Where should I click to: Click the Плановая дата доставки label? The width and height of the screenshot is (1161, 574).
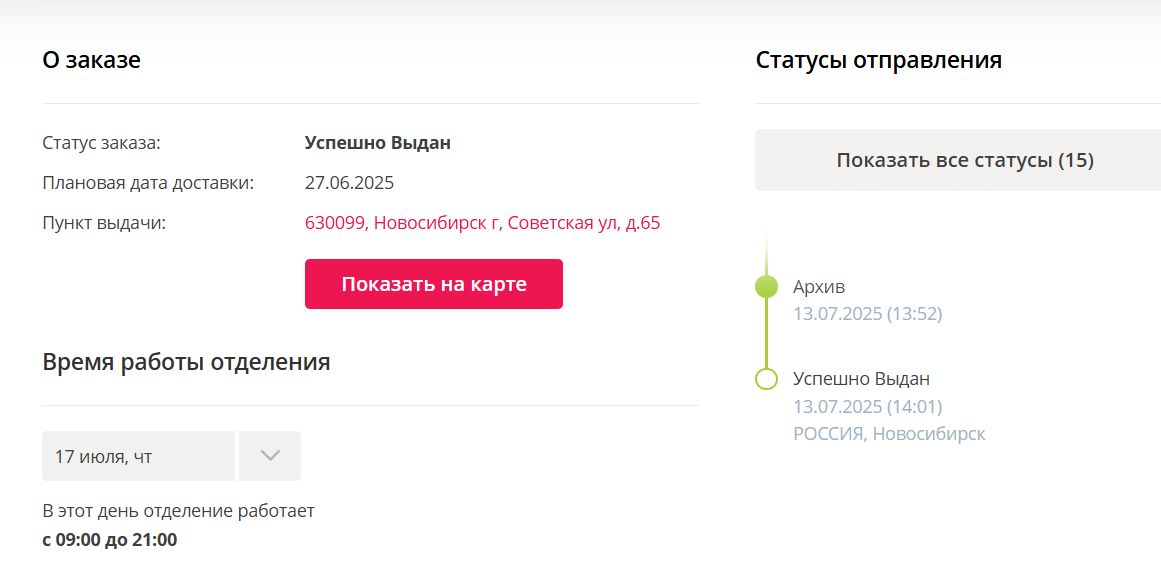point(148,183)
